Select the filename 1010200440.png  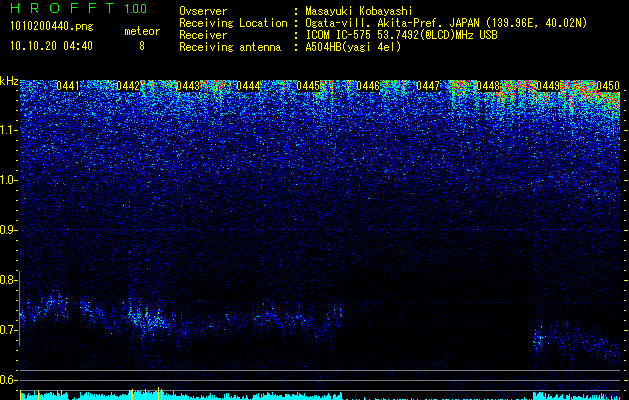pyautogui.click(x=52, y=27)
